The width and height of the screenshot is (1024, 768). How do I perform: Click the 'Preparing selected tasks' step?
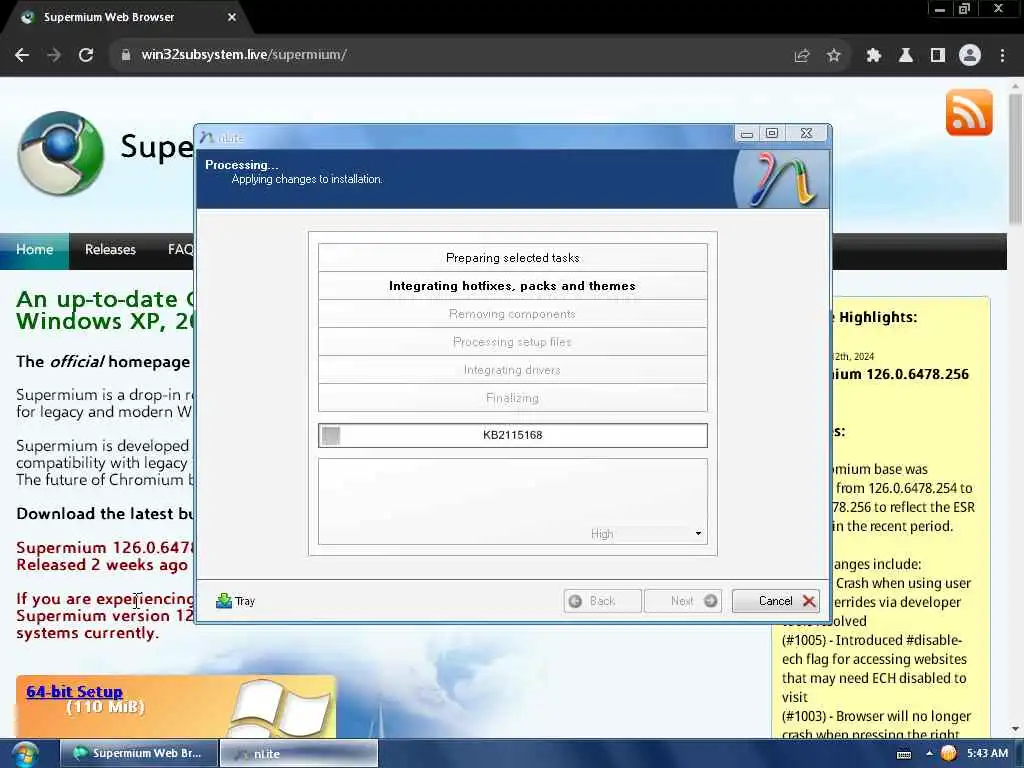pos(513,258)
